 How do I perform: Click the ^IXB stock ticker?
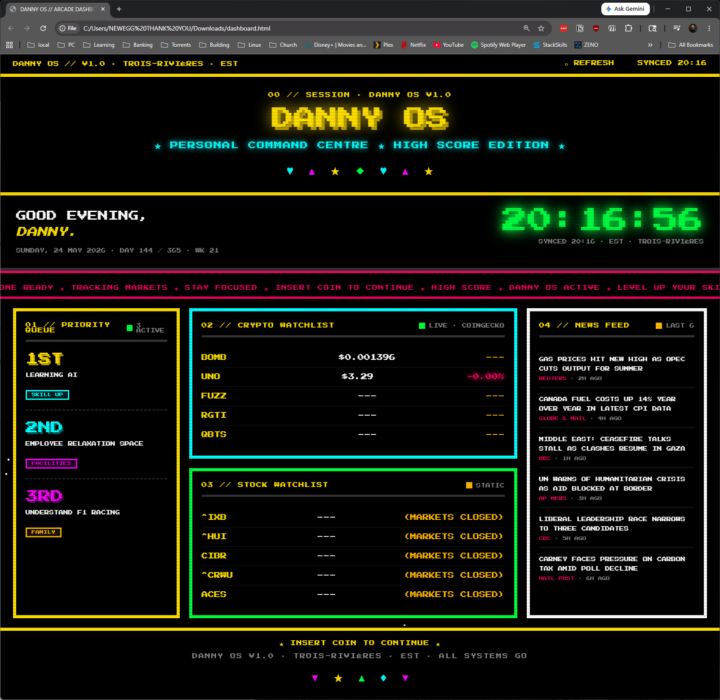coord(214,517)
